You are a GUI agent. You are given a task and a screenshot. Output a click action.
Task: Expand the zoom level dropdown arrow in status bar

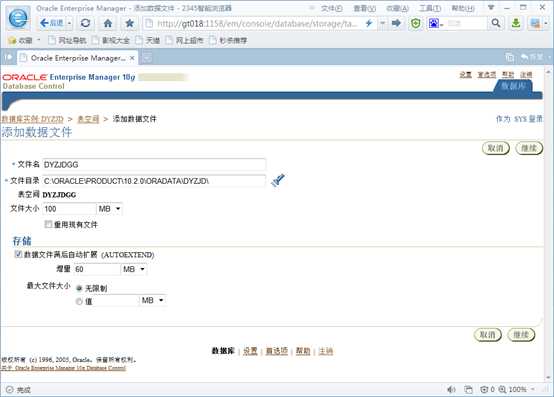pos(533,389)
